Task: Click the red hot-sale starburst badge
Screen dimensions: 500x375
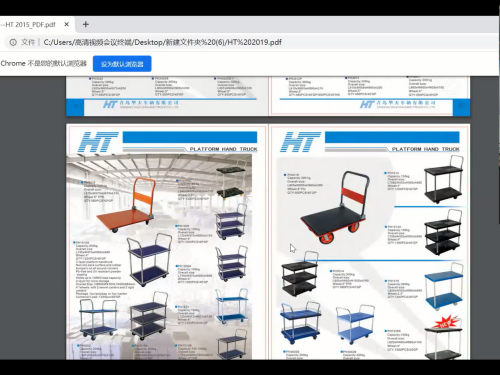Action: (x=446, y=322)
